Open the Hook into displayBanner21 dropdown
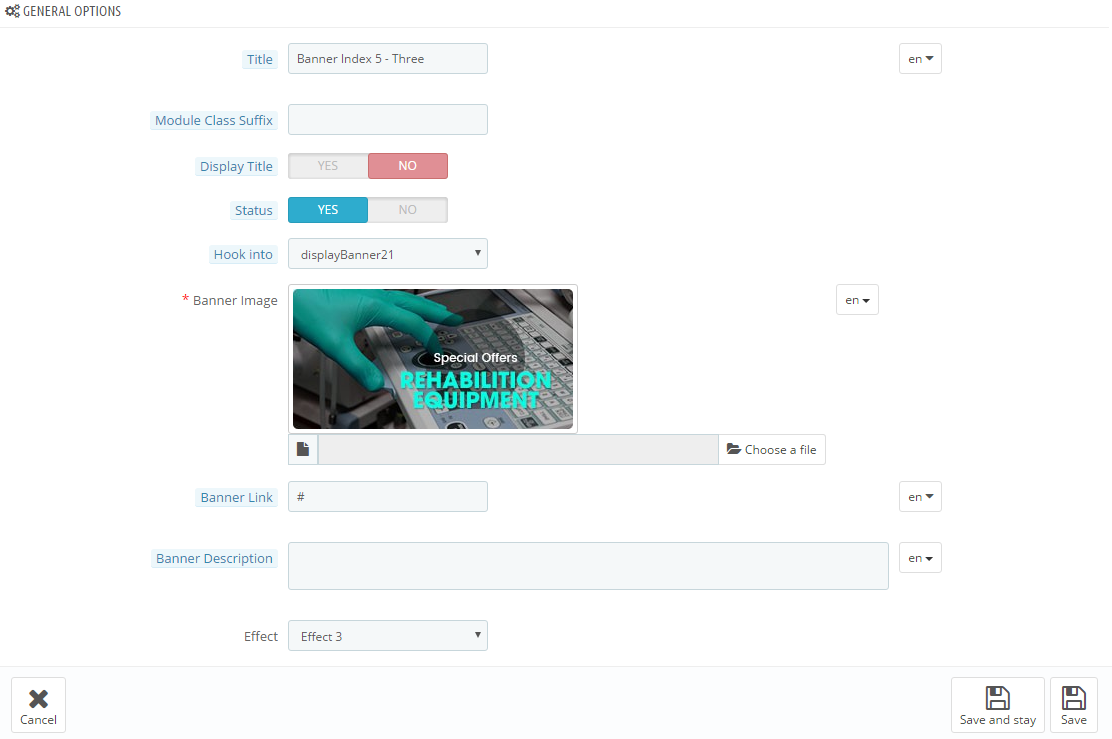 click(388, 254)
